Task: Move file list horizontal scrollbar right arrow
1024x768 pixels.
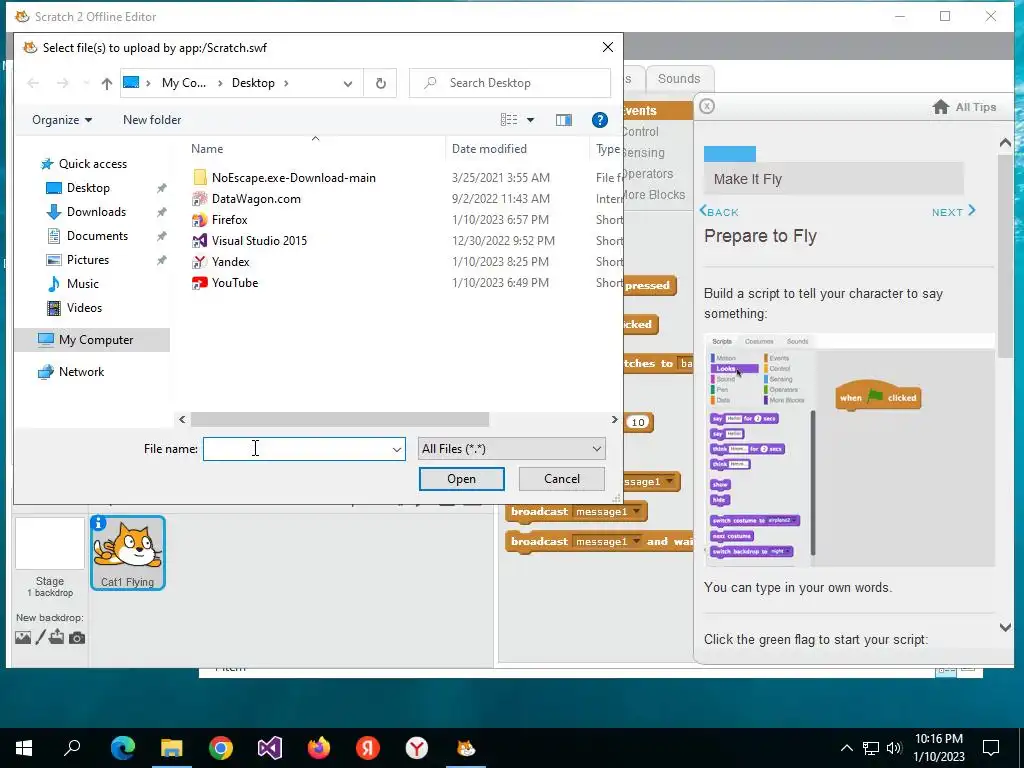Action: click(614, 419)
